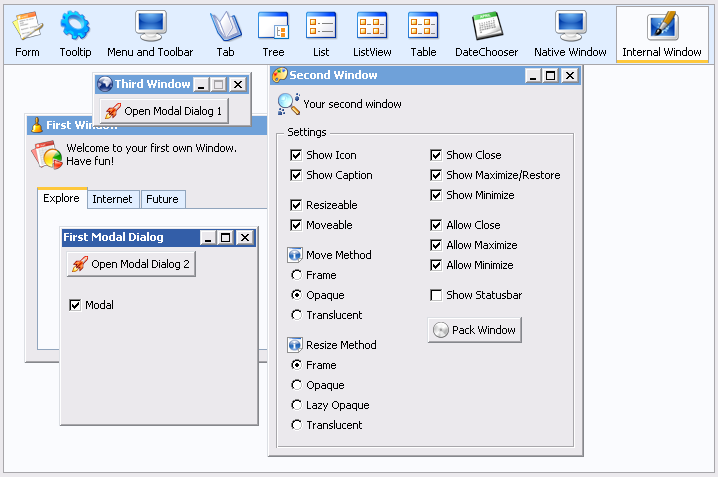Screen dimensions: 718x477
Task: Click Open Modal Dialog 2 button
Action: point(131,264)
